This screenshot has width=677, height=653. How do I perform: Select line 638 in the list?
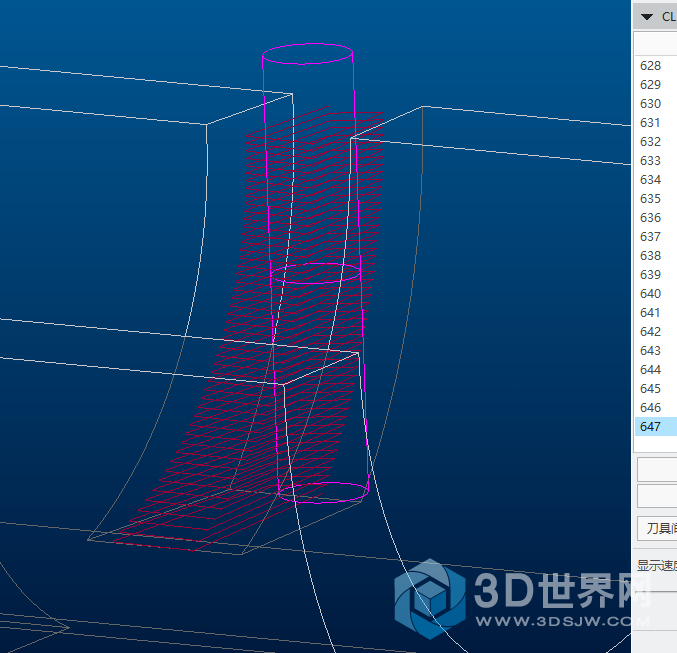[656, 256]
